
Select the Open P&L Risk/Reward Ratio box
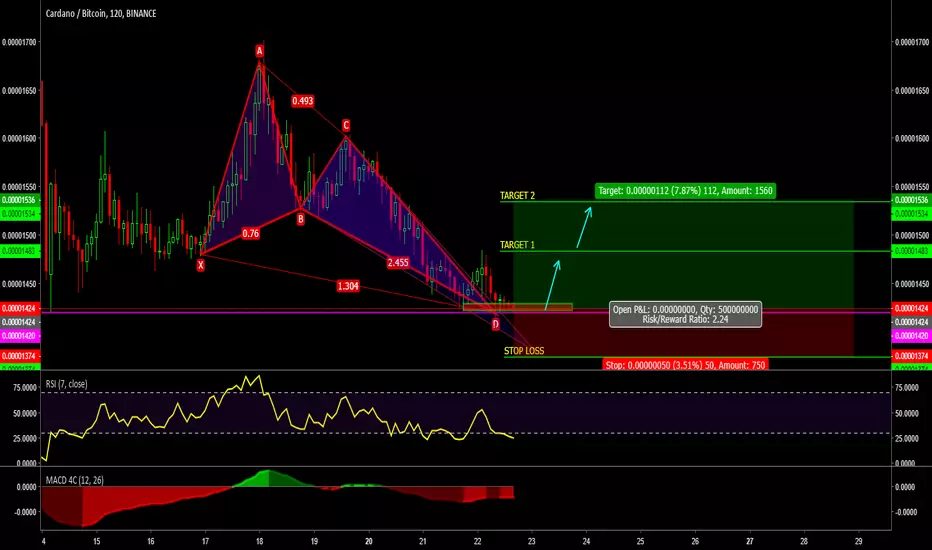pyautogui.click(x=685, y=315)
